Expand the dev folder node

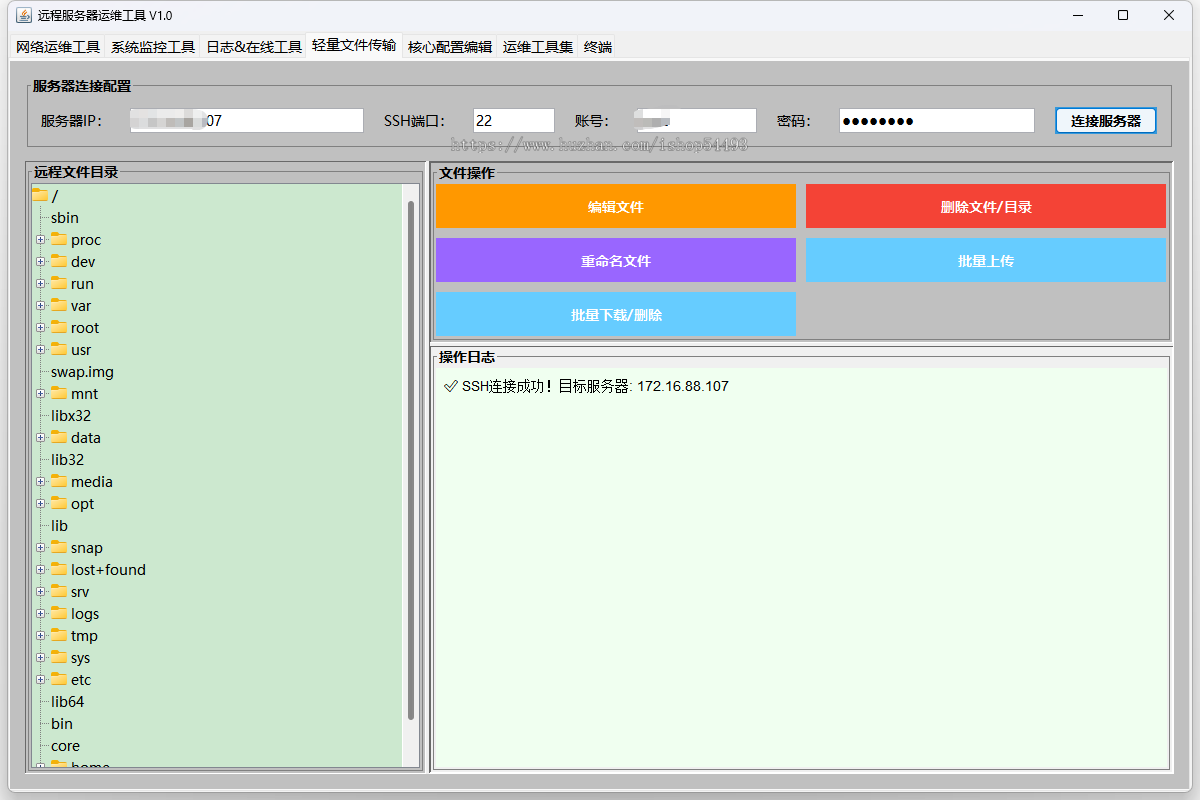(41, 262)
